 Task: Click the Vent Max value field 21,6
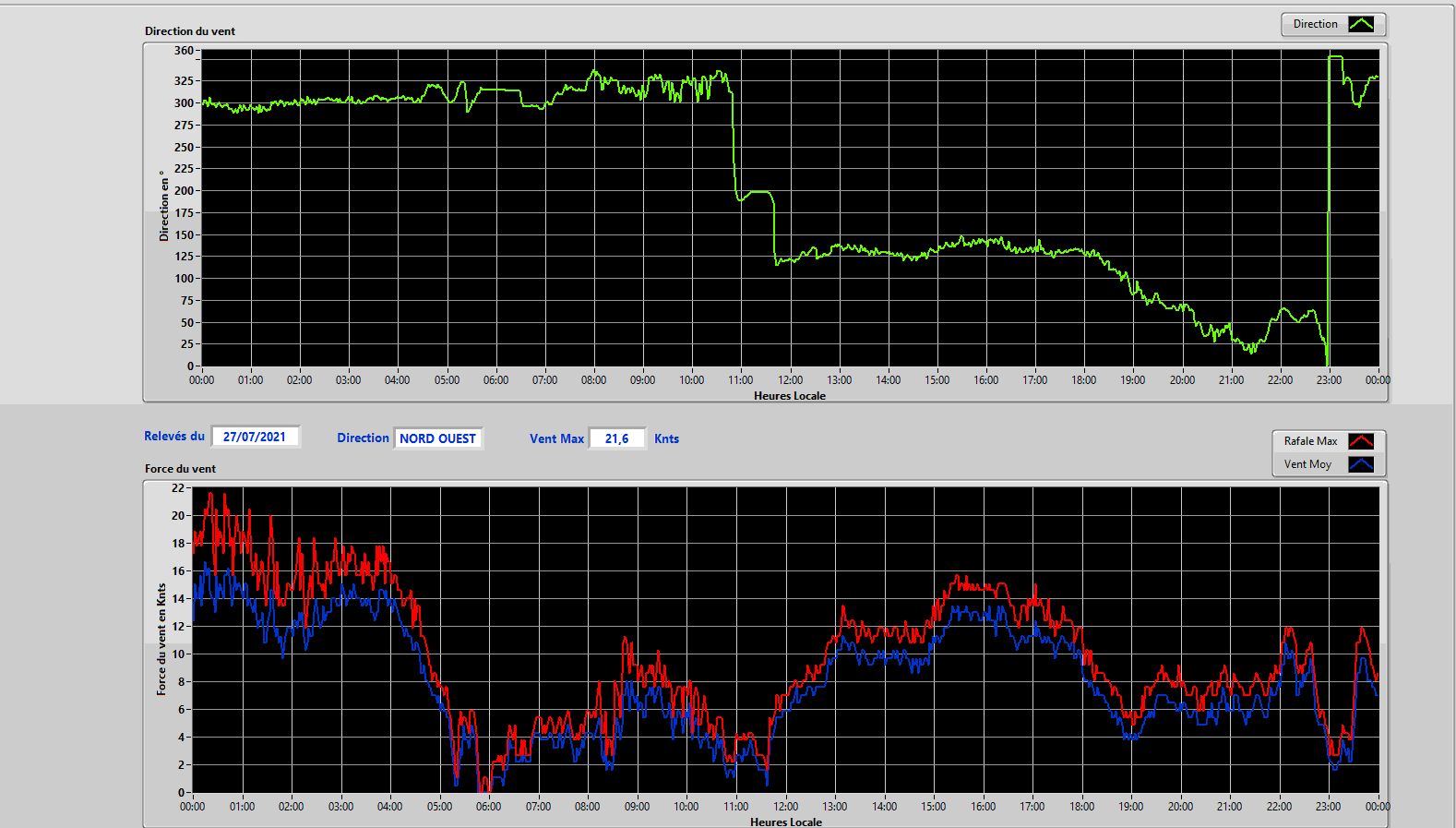tap(616, 438)
